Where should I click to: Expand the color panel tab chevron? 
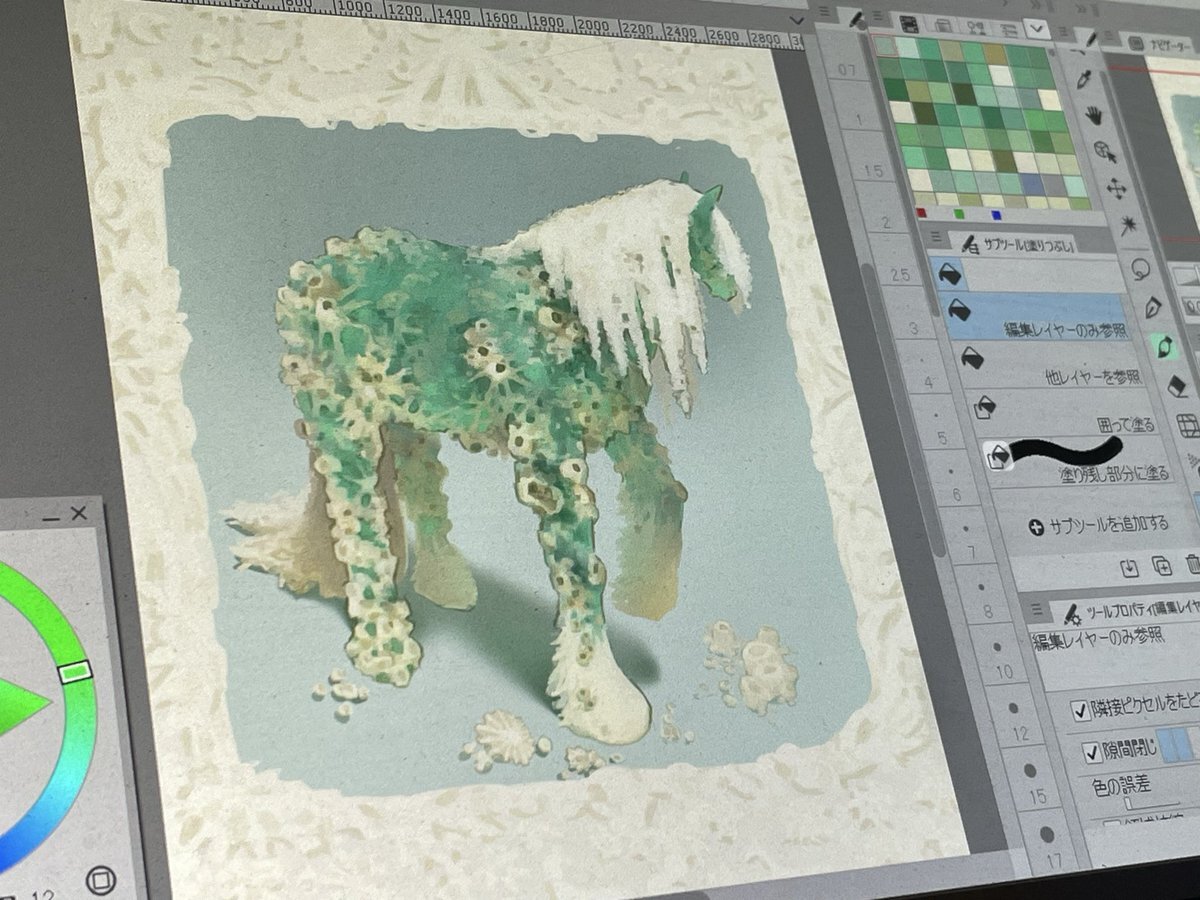[x=1036, y=28]
